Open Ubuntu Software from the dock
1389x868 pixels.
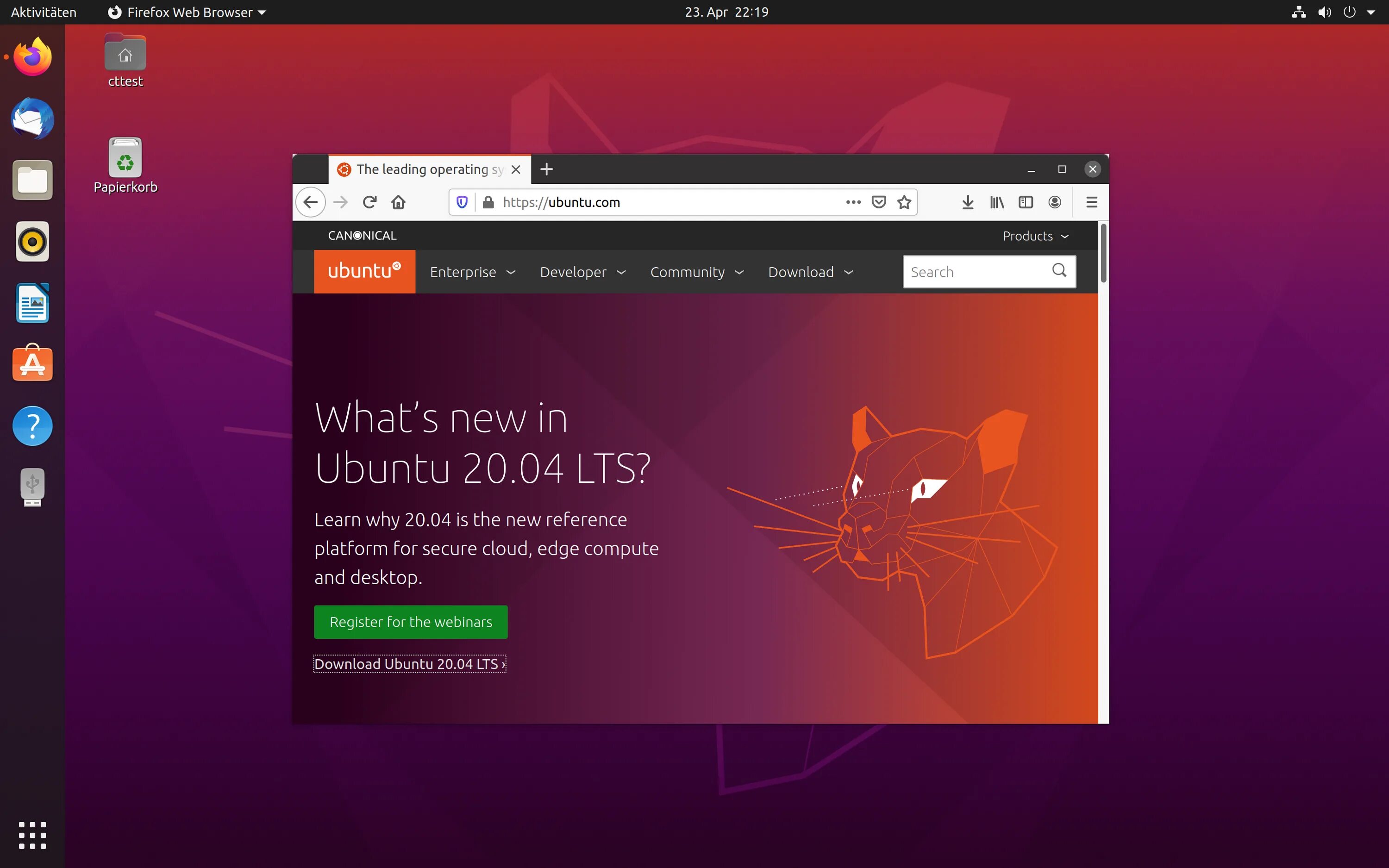[32, 363]
